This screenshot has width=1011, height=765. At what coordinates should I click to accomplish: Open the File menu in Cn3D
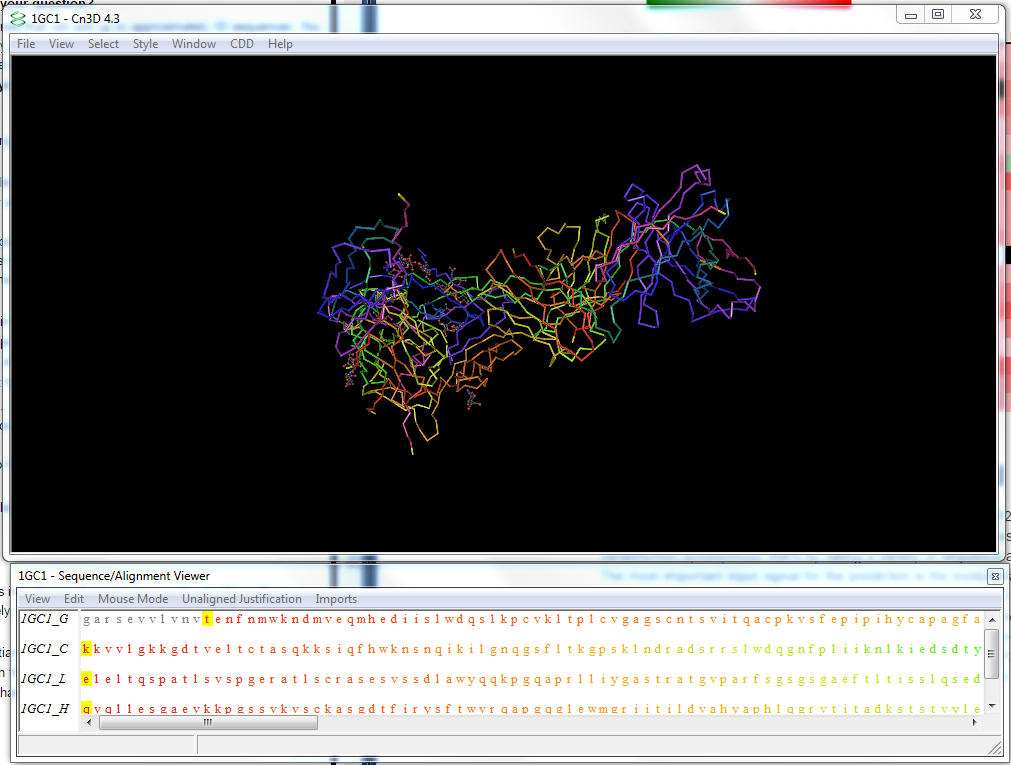(26, 44)
